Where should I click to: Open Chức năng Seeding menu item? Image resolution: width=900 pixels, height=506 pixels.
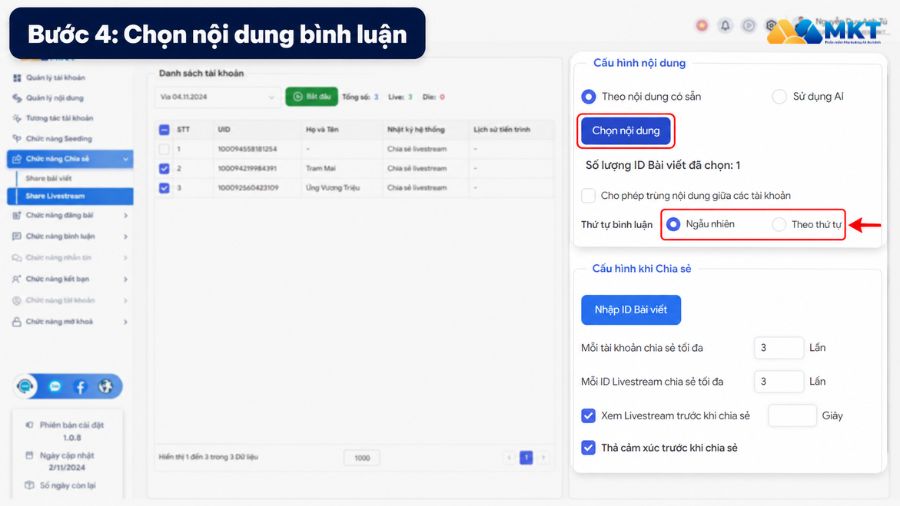(59, 138)
